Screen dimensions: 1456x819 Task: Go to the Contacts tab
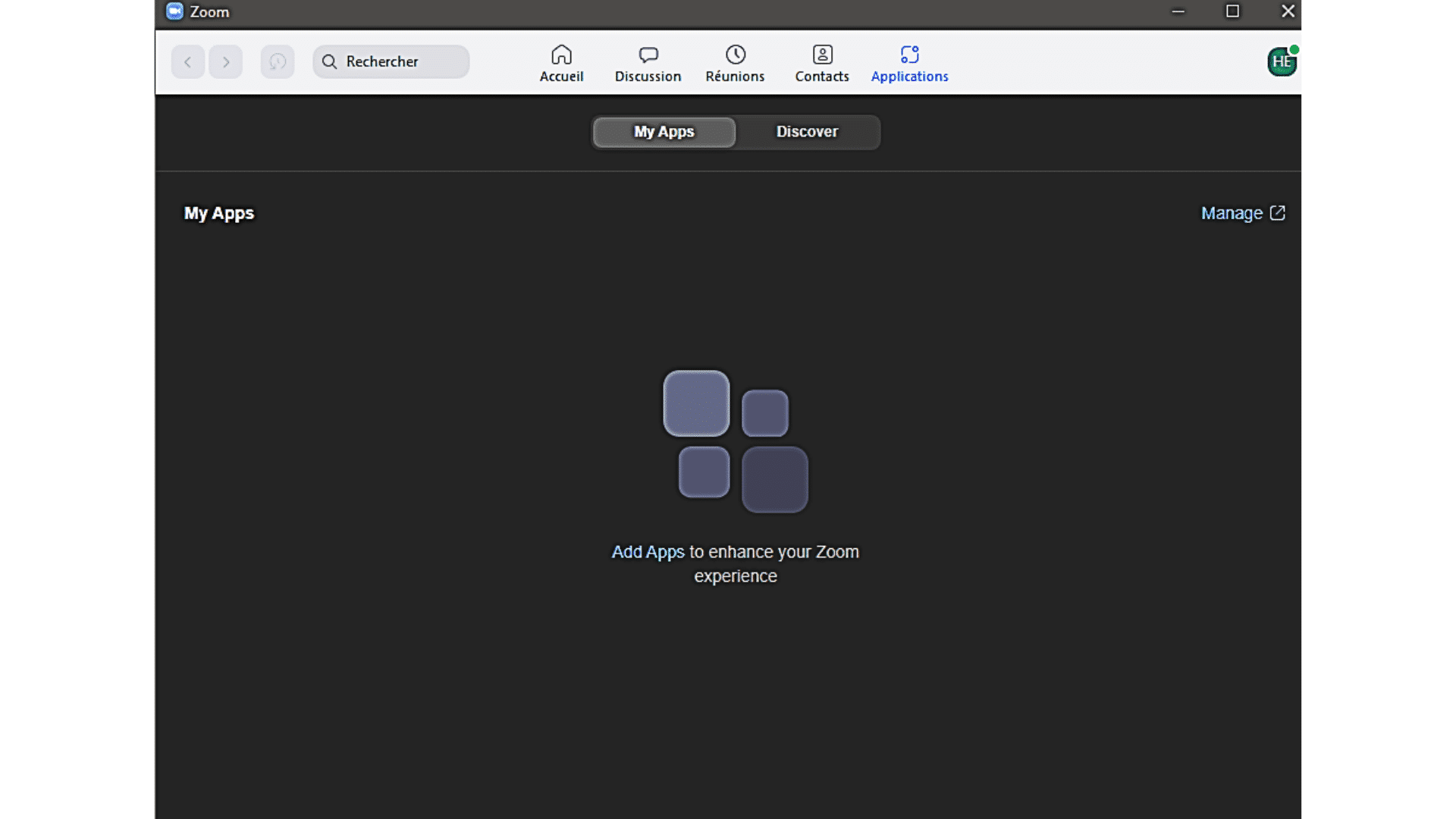click(x=822, y=64)
